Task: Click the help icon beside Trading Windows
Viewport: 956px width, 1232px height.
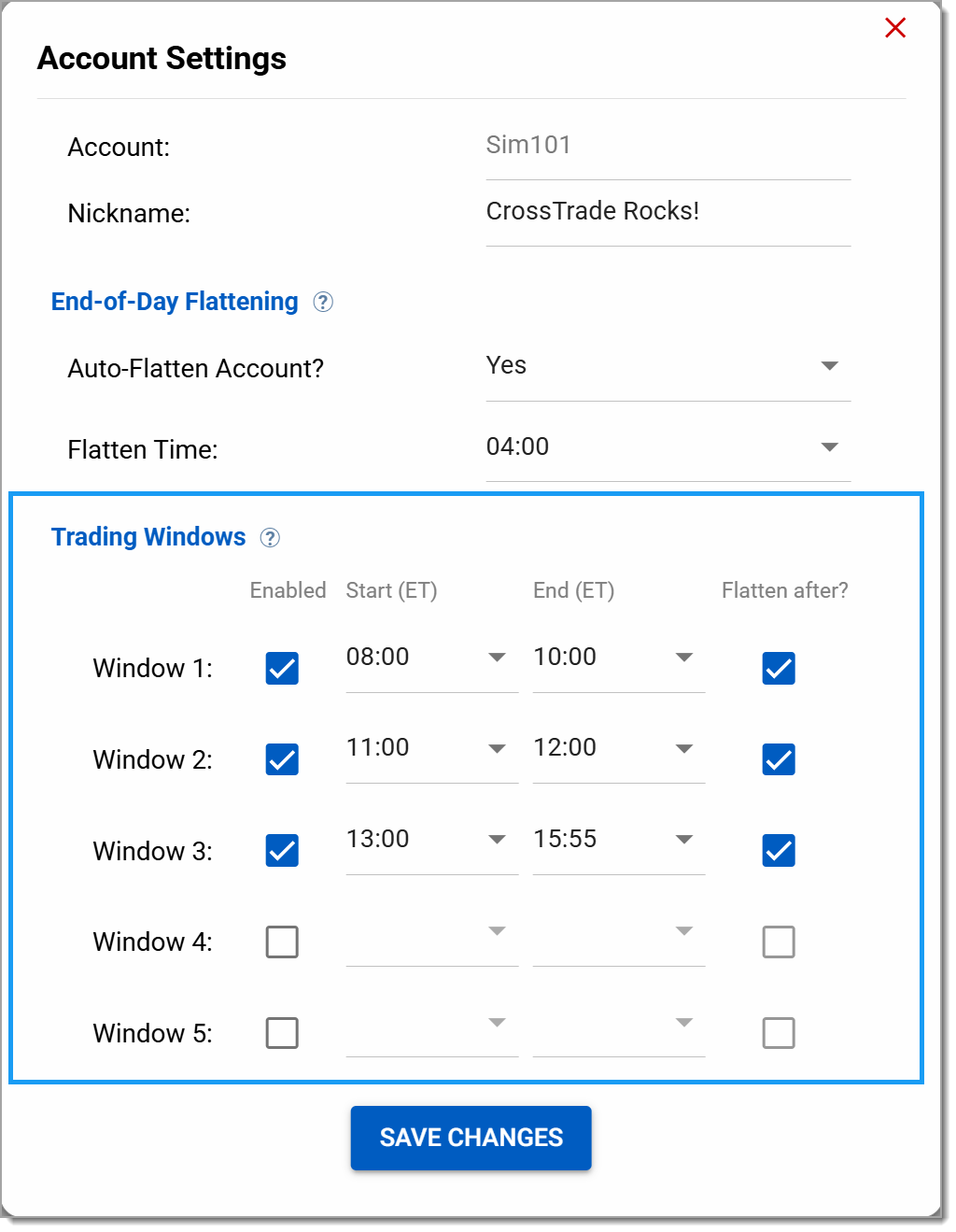Action: click(270, 537)
